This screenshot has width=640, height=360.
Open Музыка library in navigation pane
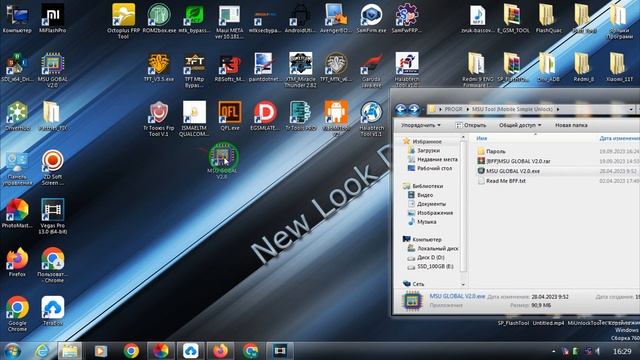pos(422,222)
